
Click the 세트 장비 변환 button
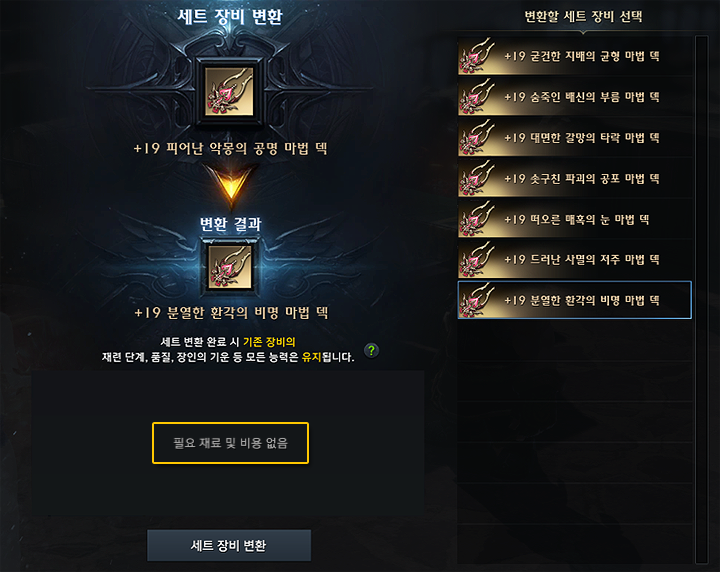coord(229,545)
